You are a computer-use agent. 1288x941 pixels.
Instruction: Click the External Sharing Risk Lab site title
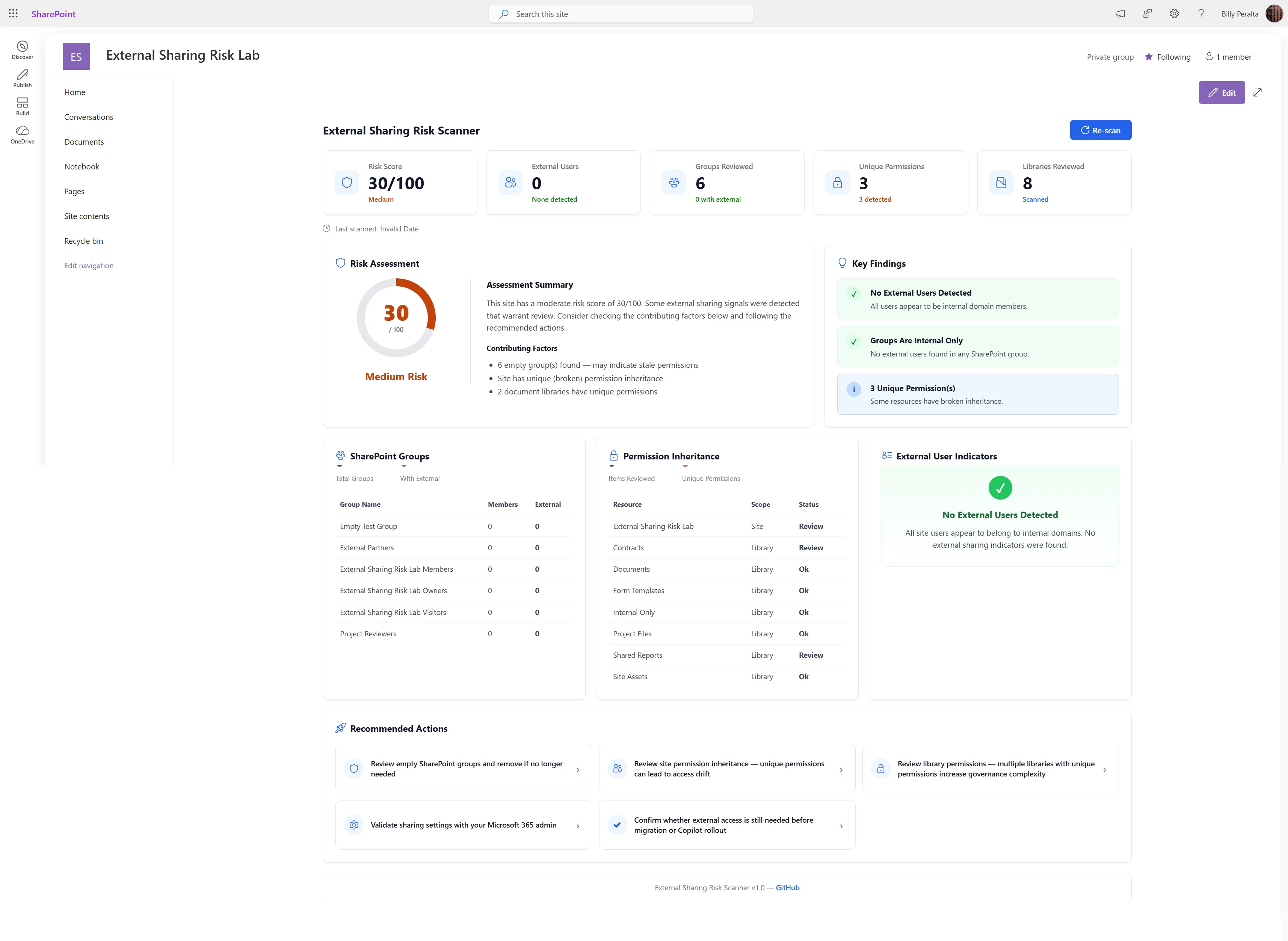pyautogui.click(x=183, y=55)
